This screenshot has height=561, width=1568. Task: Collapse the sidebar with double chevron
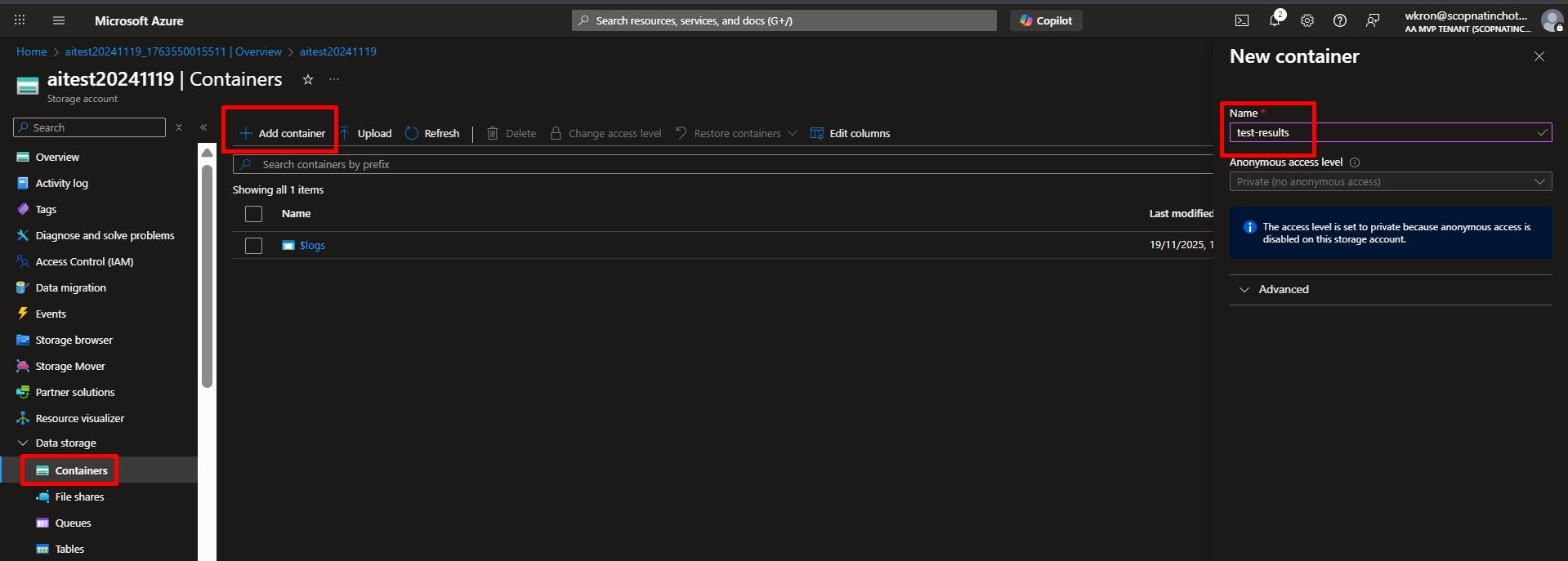[x=203, y=127]
